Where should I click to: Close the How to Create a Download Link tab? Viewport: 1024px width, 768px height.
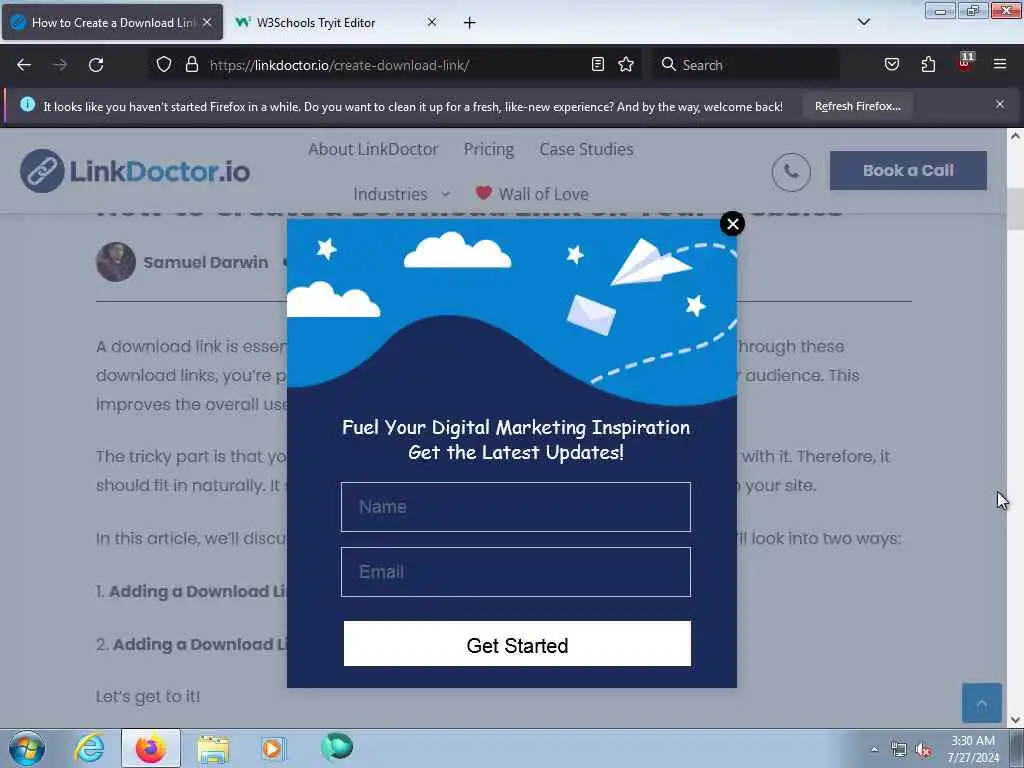[x=206, y=22]
